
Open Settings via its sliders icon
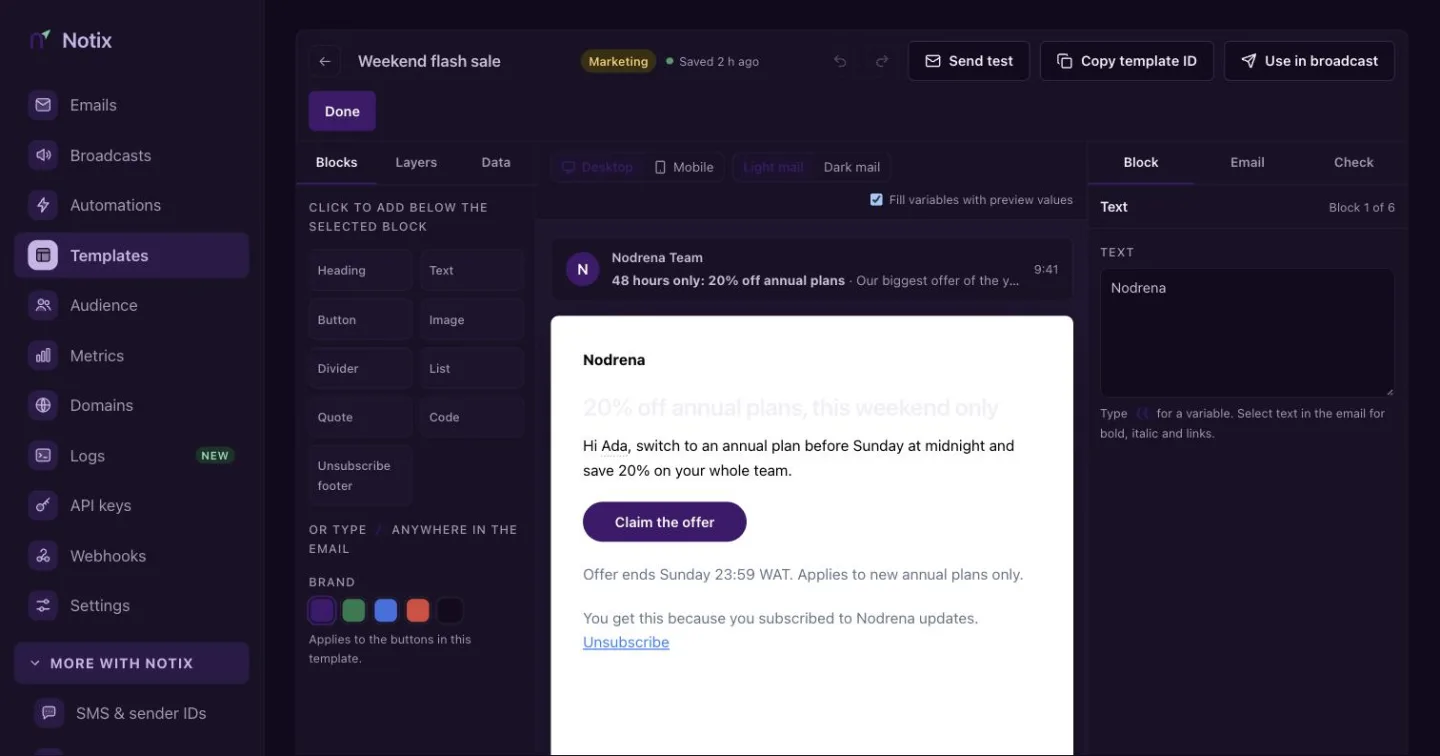click(43, 605)
